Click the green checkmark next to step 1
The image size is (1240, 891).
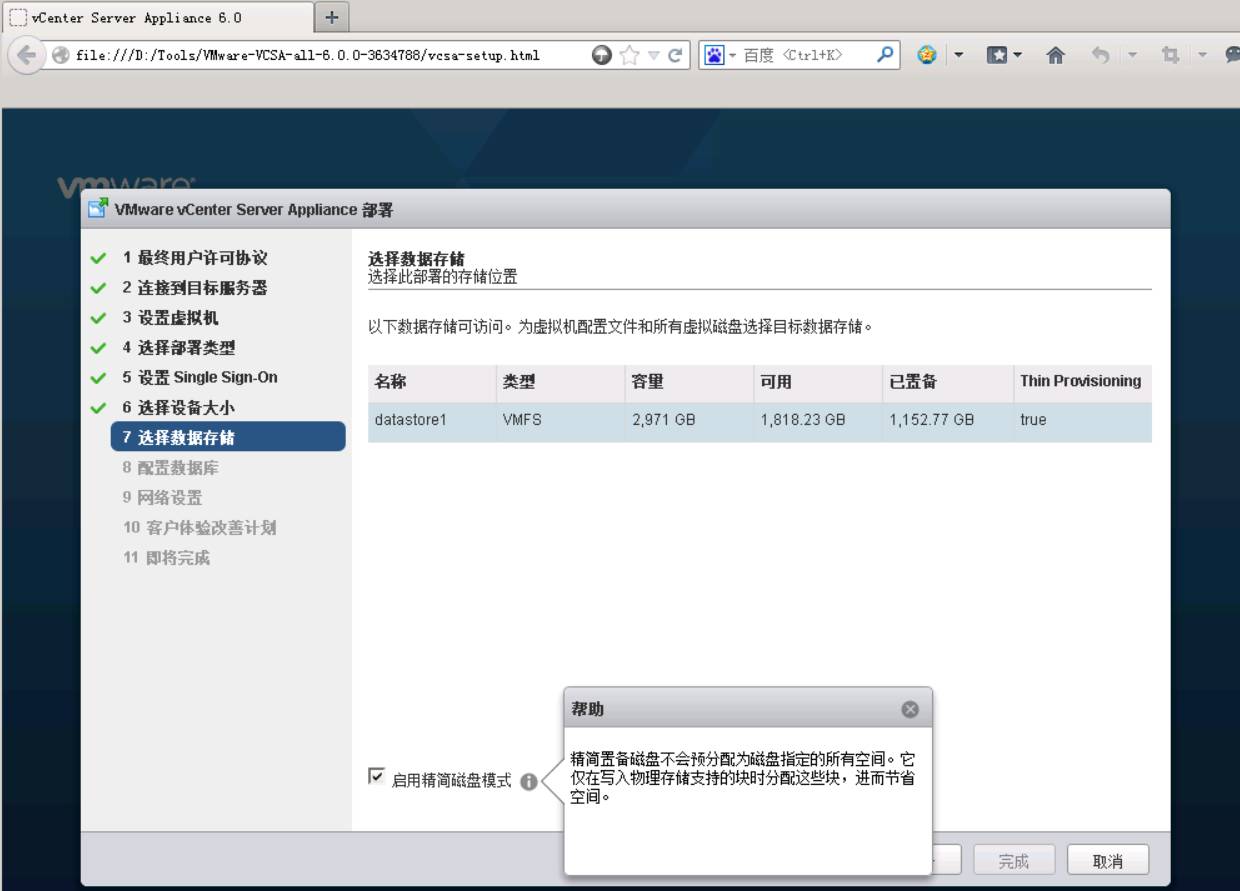[98, 258]
